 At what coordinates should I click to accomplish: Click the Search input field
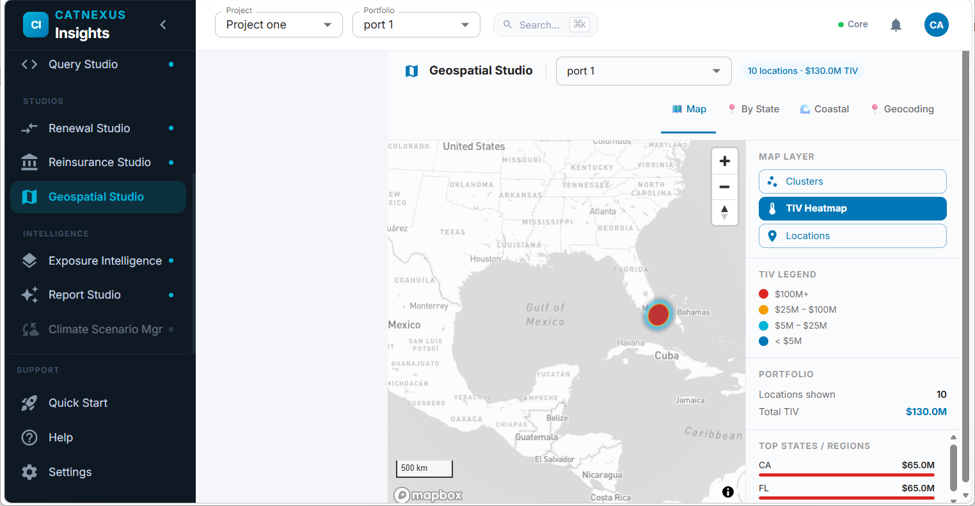click(x=545, y=25)
